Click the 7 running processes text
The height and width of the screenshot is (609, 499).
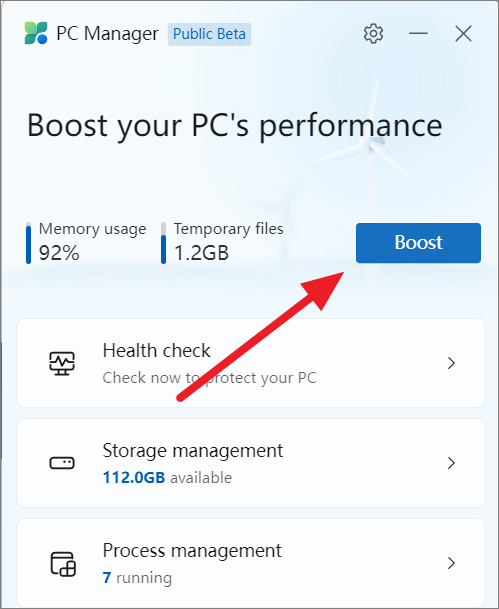point(137,578)
